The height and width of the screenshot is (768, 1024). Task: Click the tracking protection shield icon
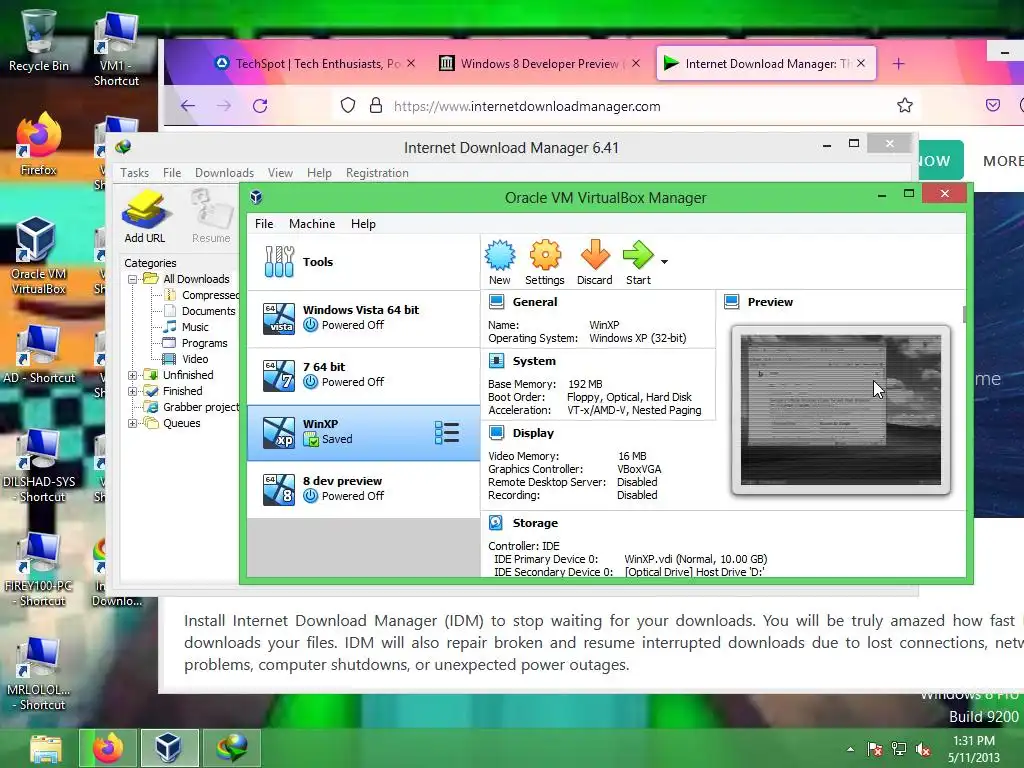pyautogui.click(x=348, y=105)
